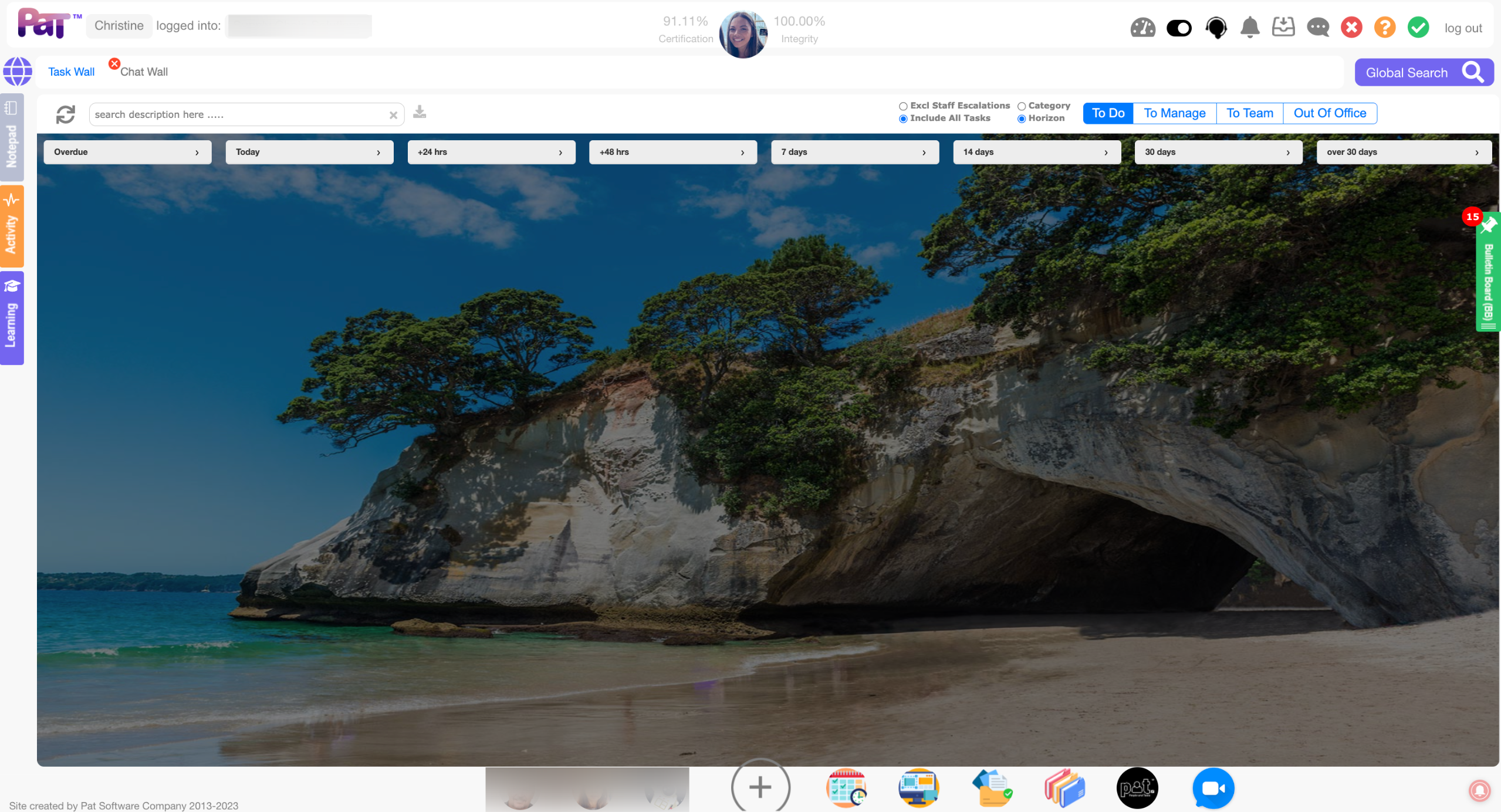Image resolution: width=1501 pixels, height=812 pixels.
Task: Switch to the To Manage tab
Action: click(1174, 113)
